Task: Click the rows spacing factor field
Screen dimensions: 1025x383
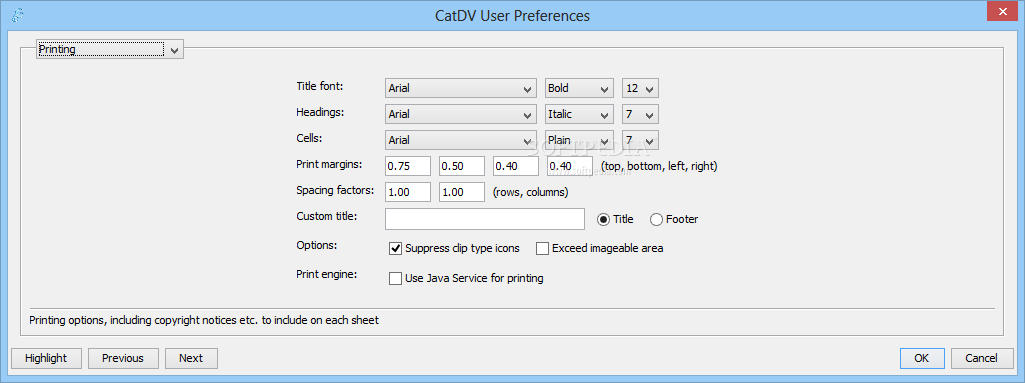Action: pos(408,192)
